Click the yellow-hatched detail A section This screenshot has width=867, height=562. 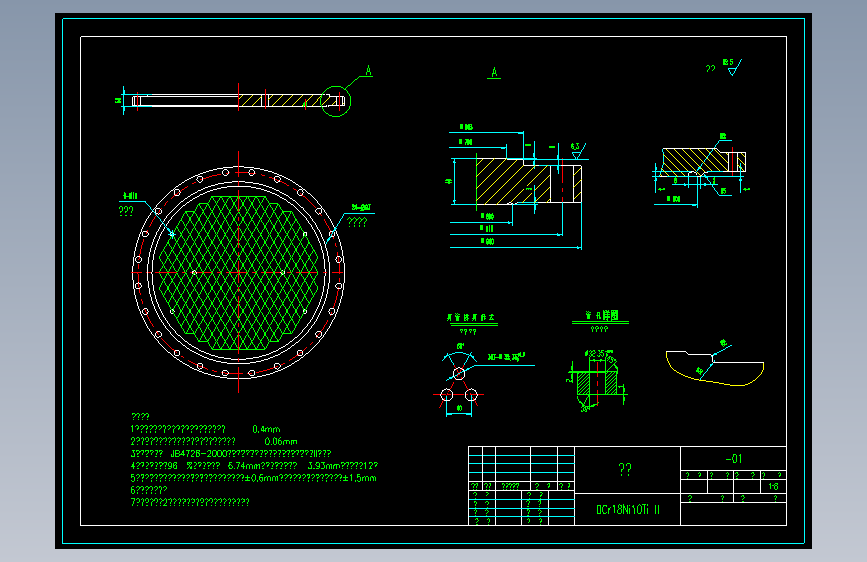point(529,181)
